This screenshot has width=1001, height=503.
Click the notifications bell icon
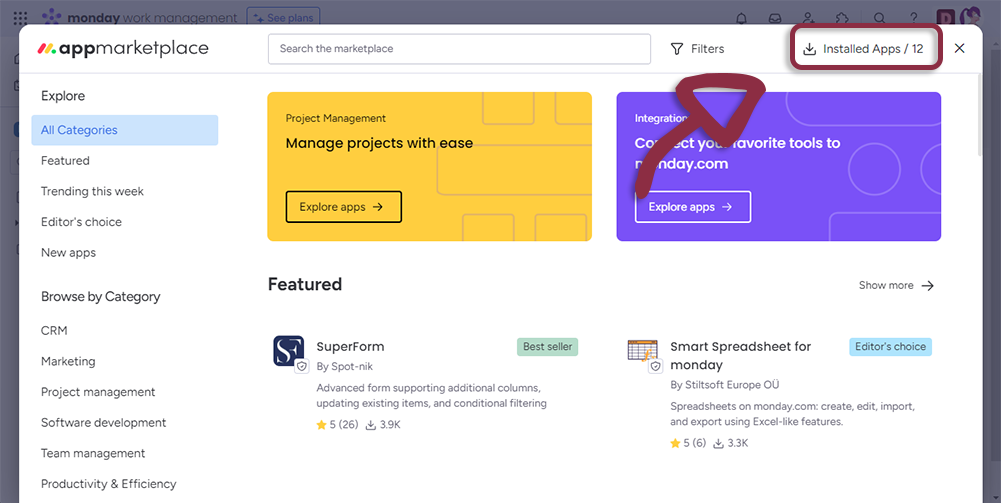(x=741, y=18)
